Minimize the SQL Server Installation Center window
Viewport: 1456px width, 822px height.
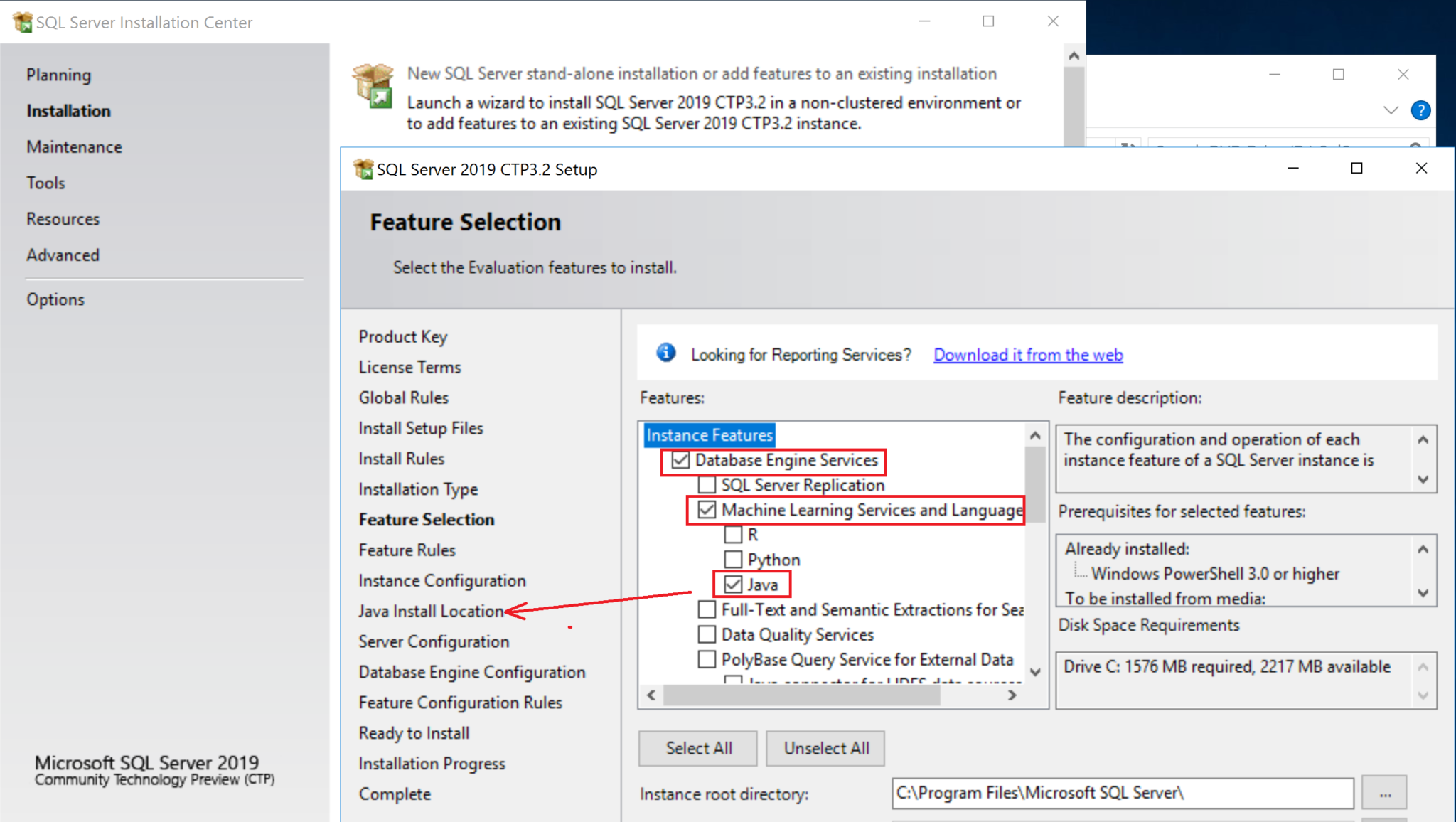coord(924,21)
